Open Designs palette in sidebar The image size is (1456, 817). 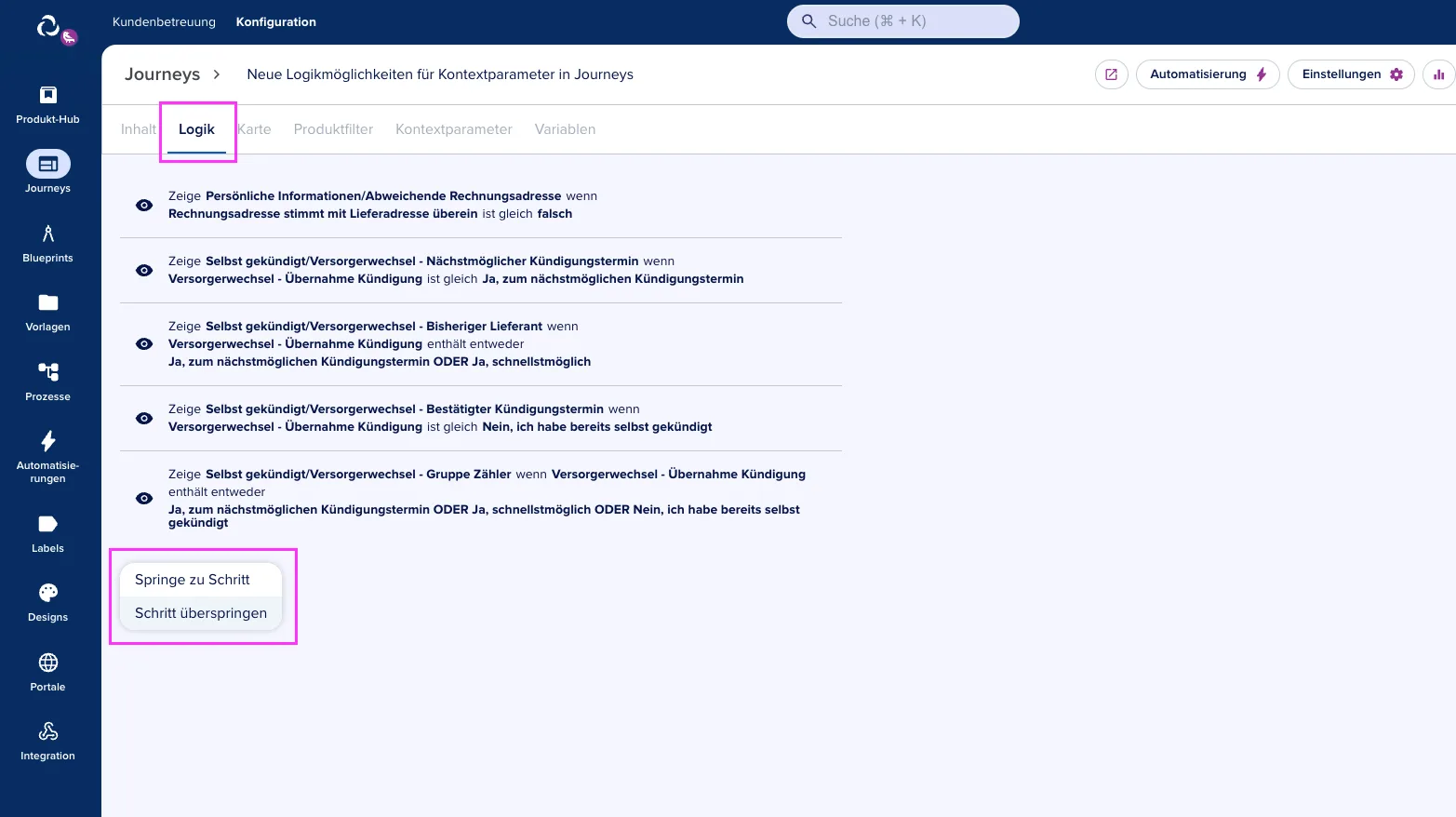[47, 603]
